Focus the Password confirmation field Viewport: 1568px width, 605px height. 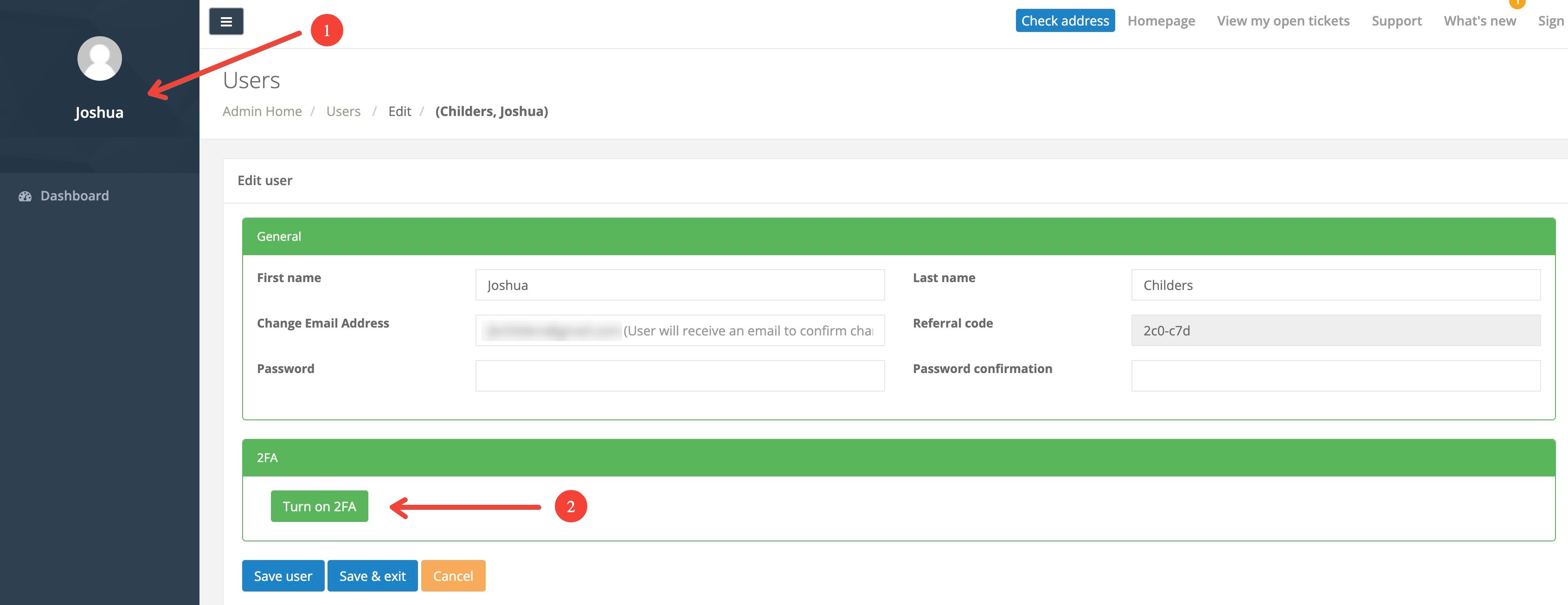[x=1336, y=375]
